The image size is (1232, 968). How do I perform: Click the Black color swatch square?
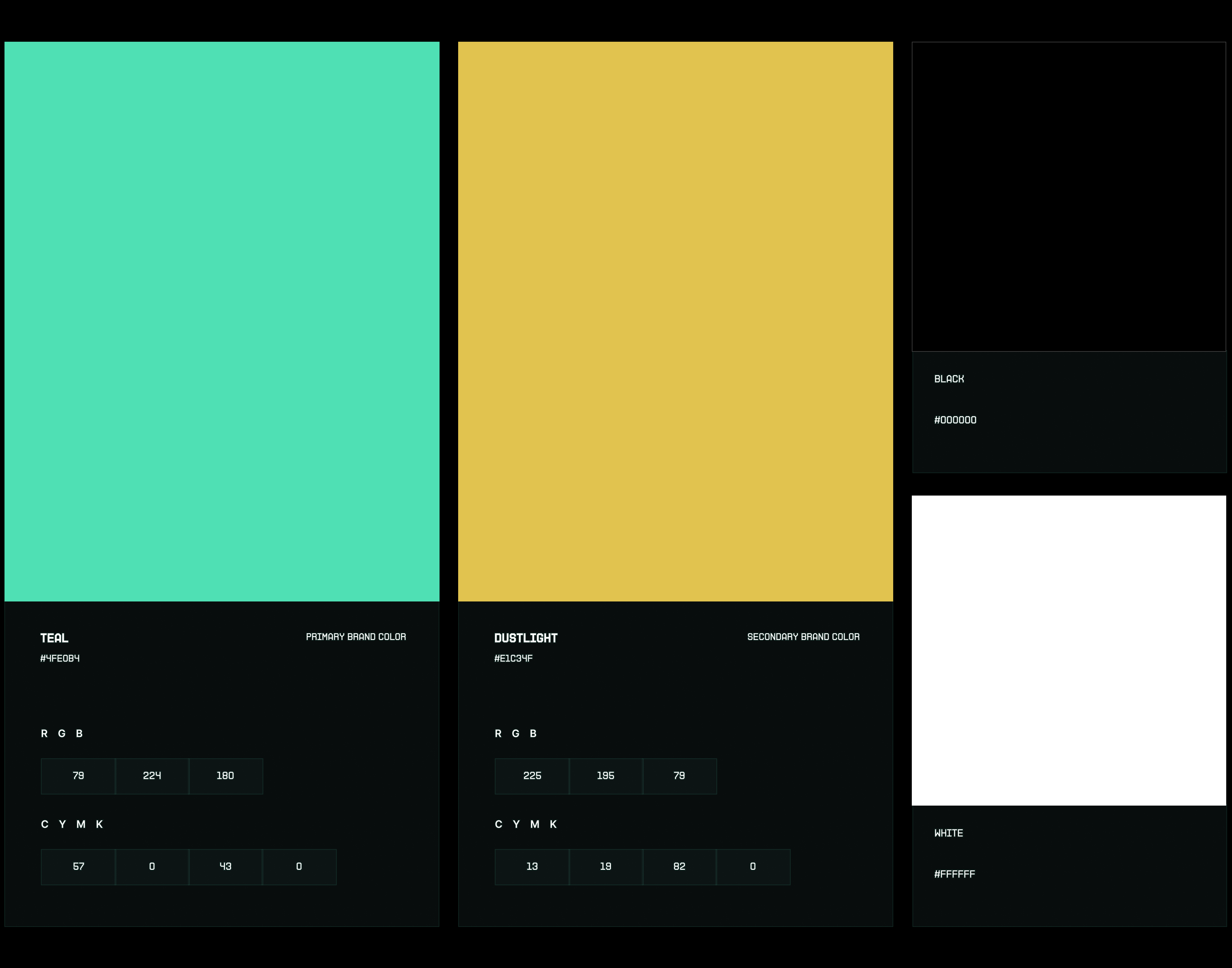pyautogui.click(x=1068, y=196)
